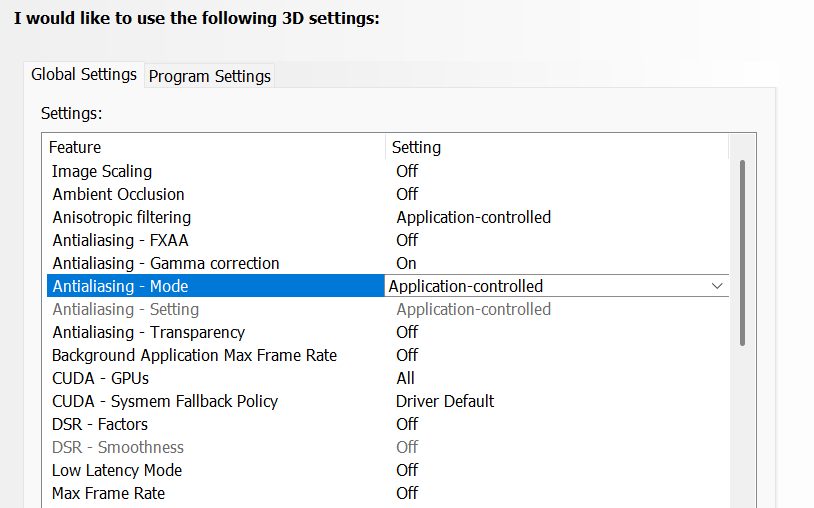Choose the Antialiasing - FXAA row
The height and width of the screenshot is (508, 814).
pos(120,240)
